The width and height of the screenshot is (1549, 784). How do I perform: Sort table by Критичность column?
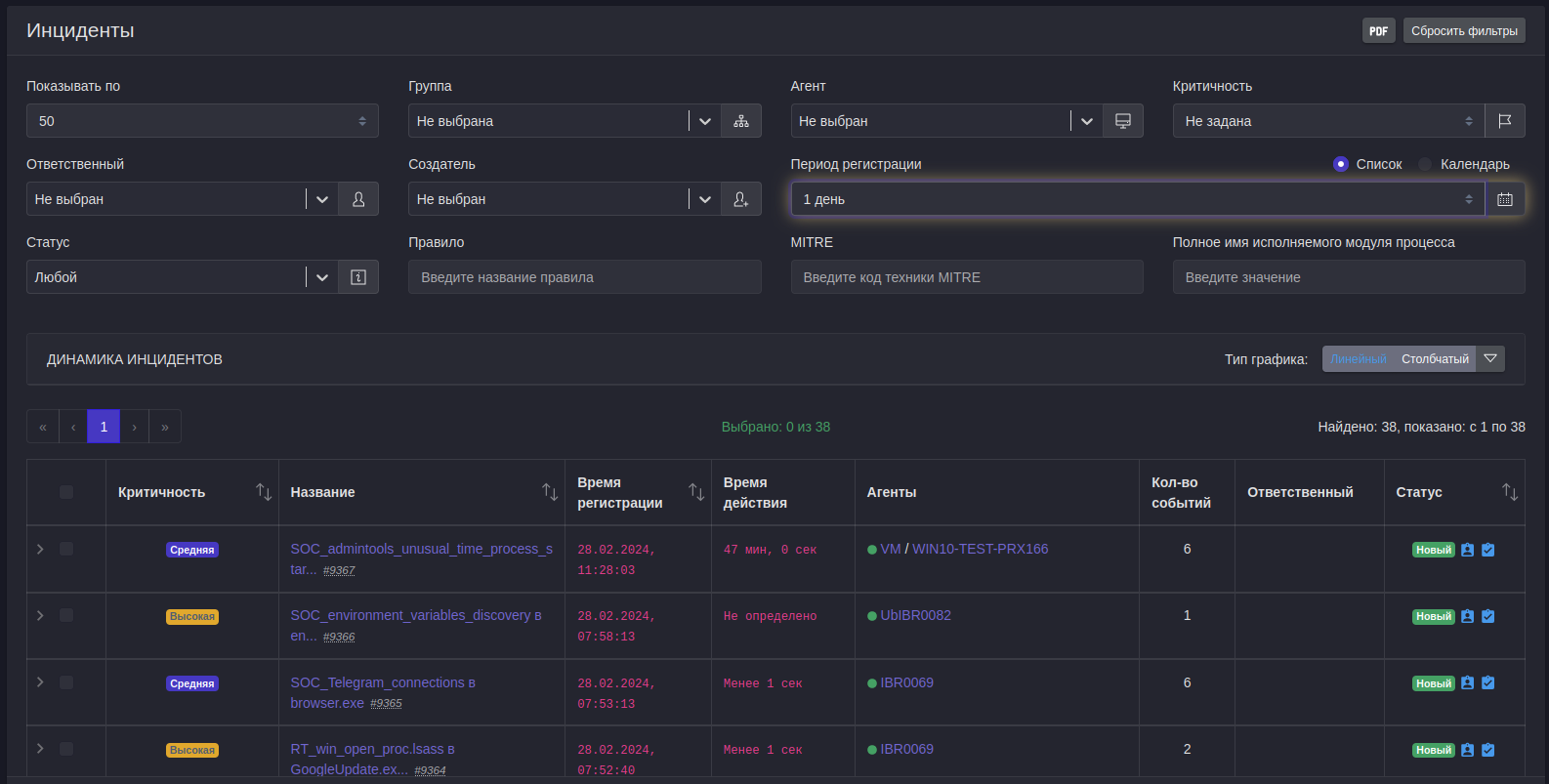point(264,492)
